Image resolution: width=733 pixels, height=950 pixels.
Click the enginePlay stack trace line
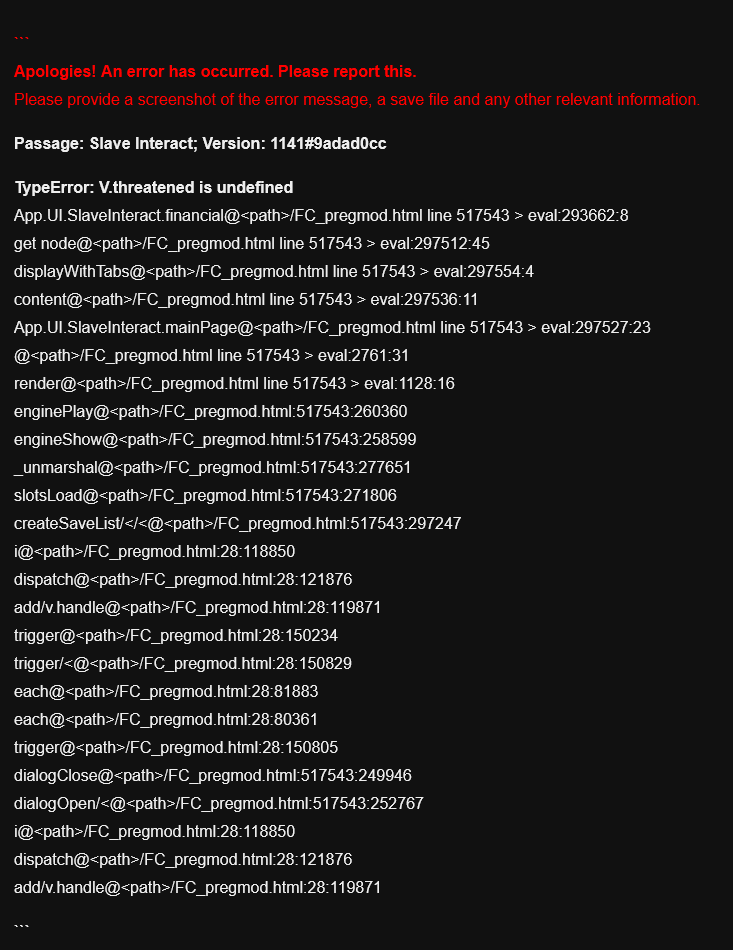click(211, 412)
